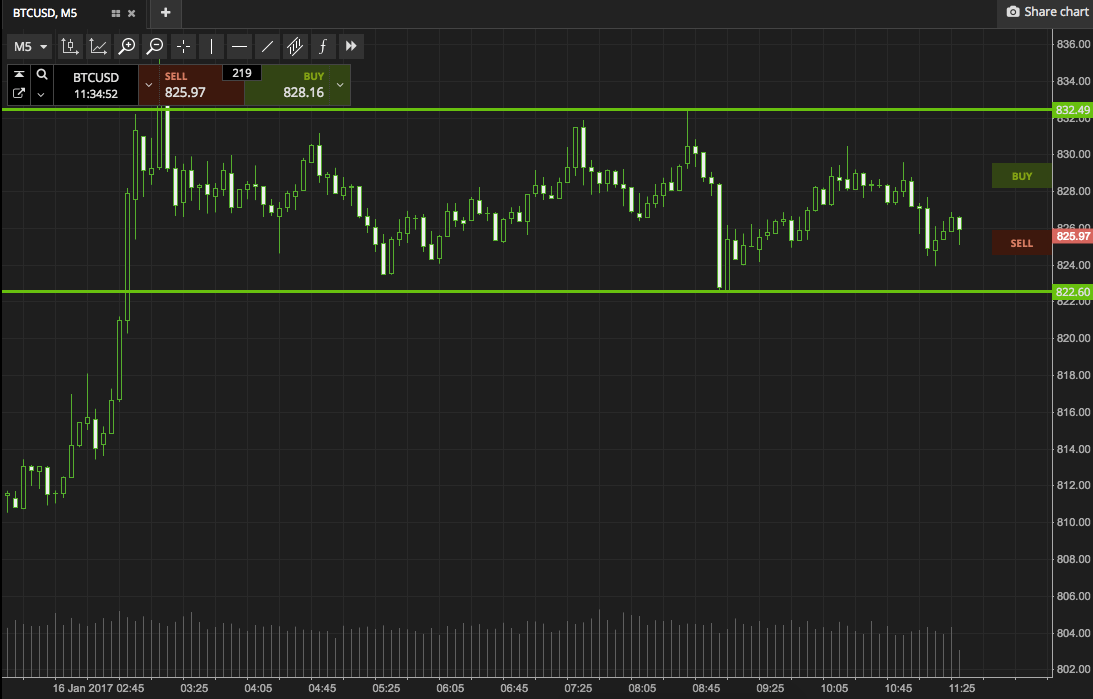Collapse the quick trade panel

19,74
